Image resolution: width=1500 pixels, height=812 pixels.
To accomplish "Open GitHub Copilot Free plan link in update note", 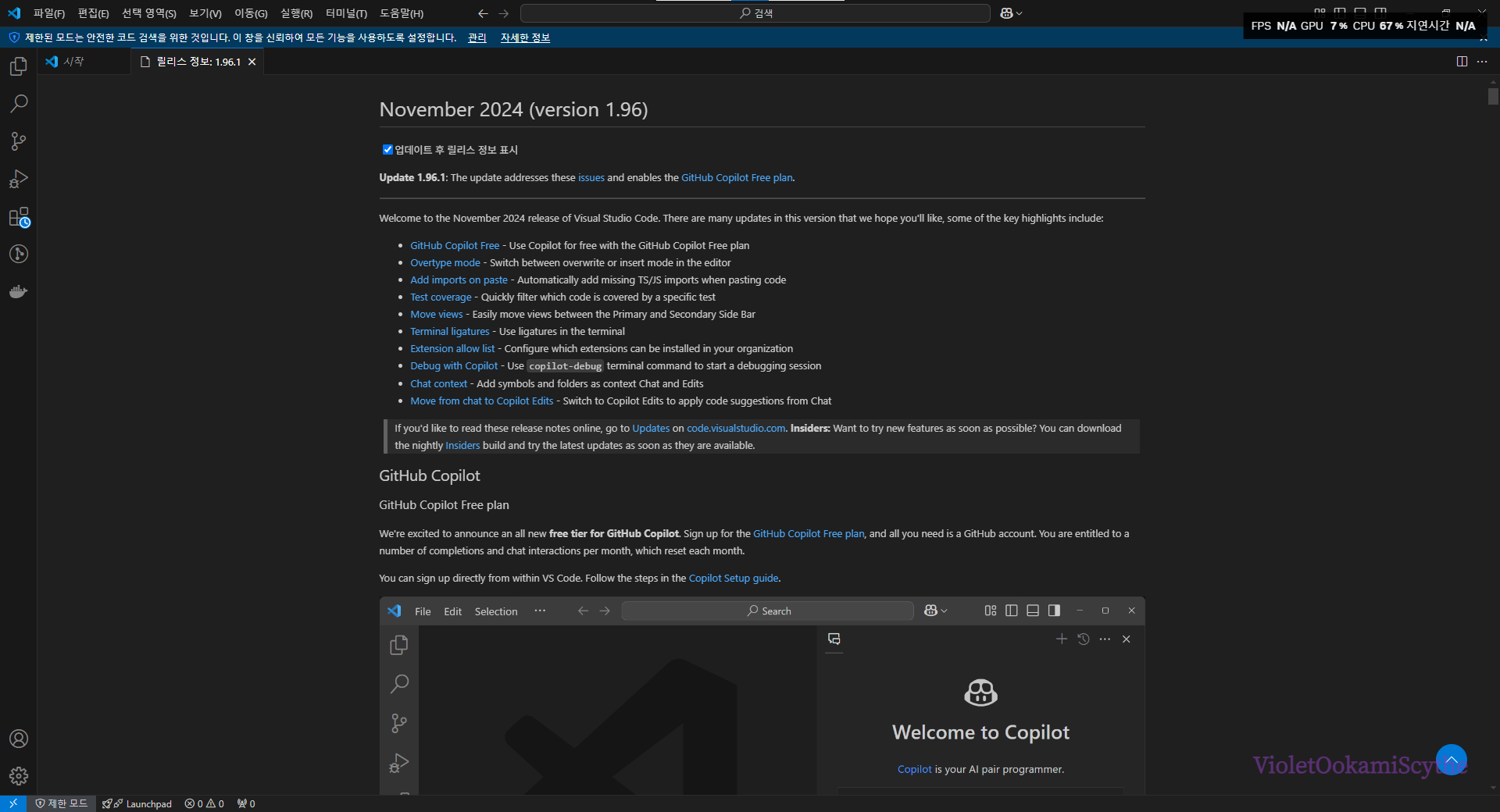I will coord(737,178).
